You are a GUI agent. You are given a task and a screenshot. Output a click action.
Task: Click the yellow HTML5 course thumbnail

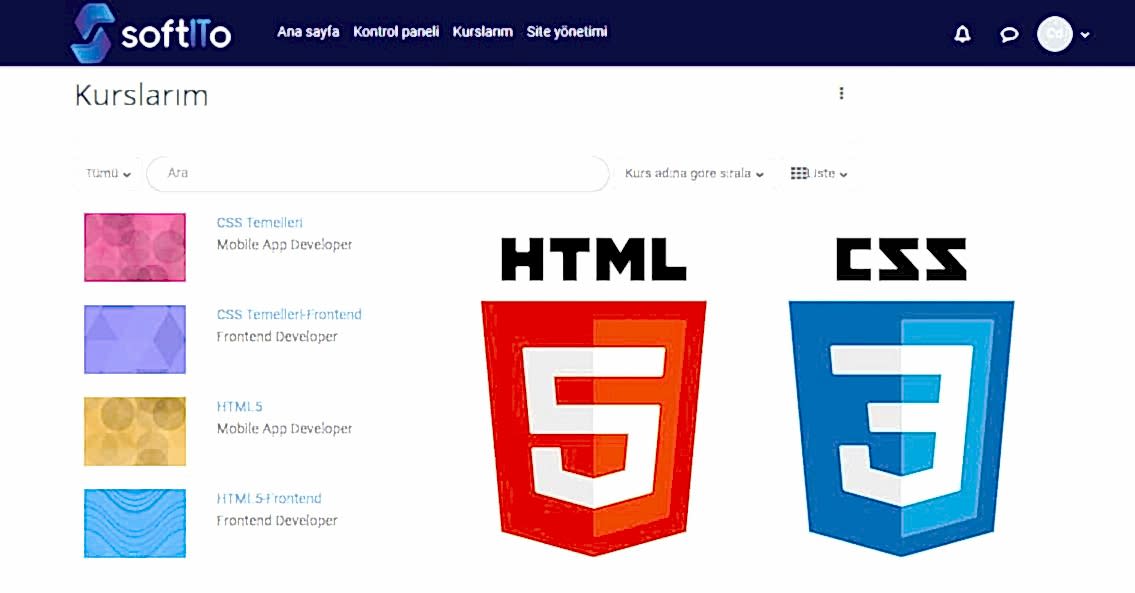click(x=134, y=432)
